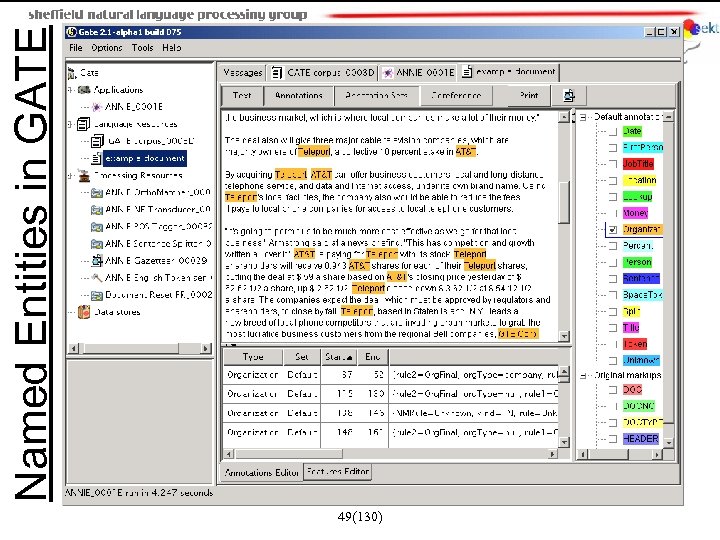Image resolution: width=720 pixels, height=540 pixels.
Task: Click the ANNIE English Tokeniser icon
Action: pos(96,278)
